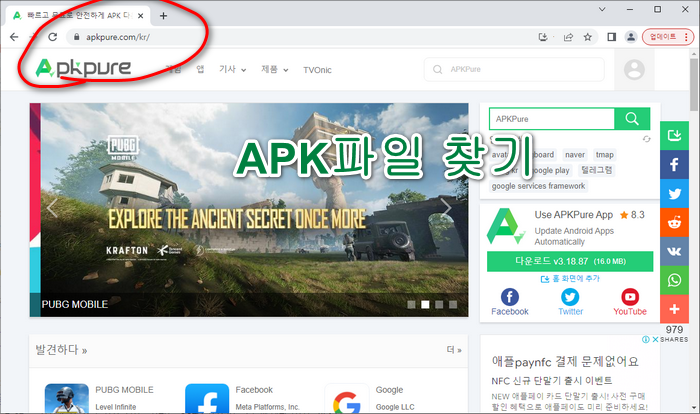
Task: Click the green download share sidebar icon
Action: [674, 135]
